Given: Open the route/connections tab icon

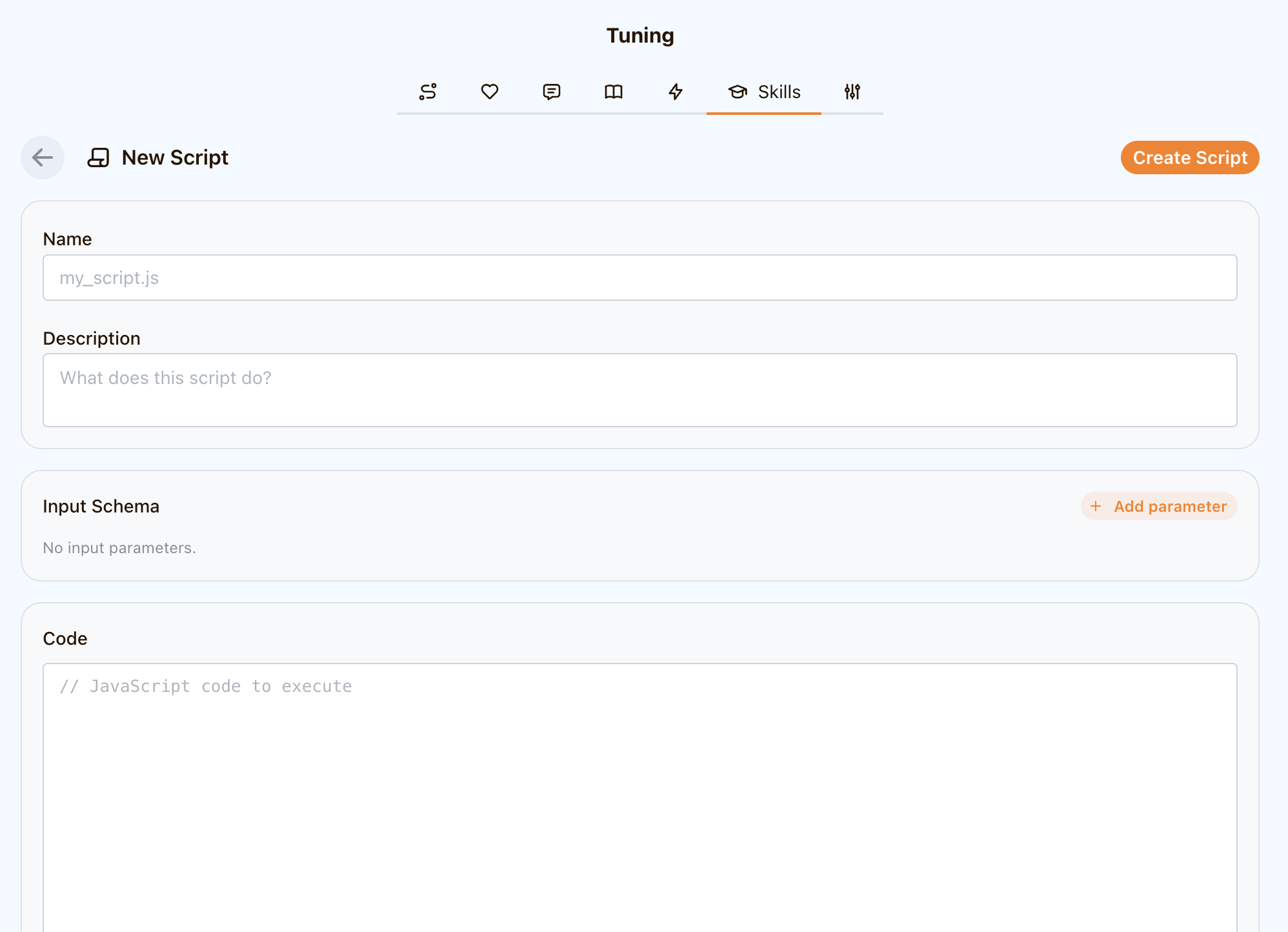Looking at the screenshot, I should (x=428, y=92).
